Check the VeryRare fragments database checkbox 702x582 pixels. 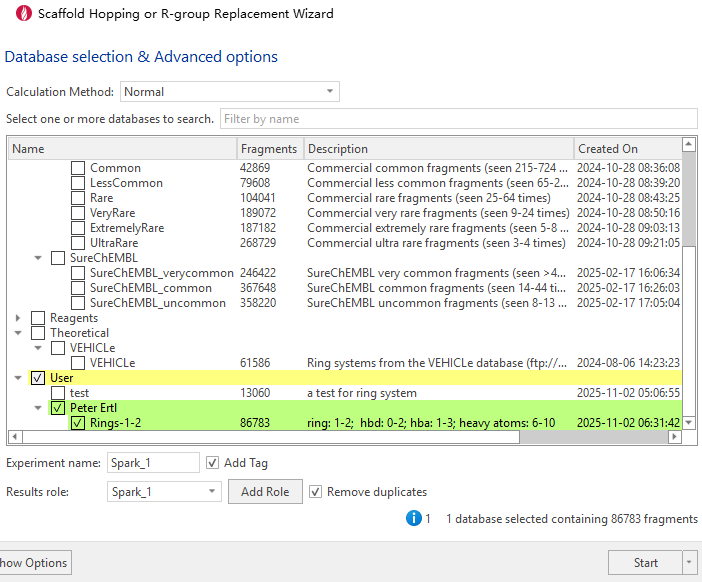click(x=78, y=213)
